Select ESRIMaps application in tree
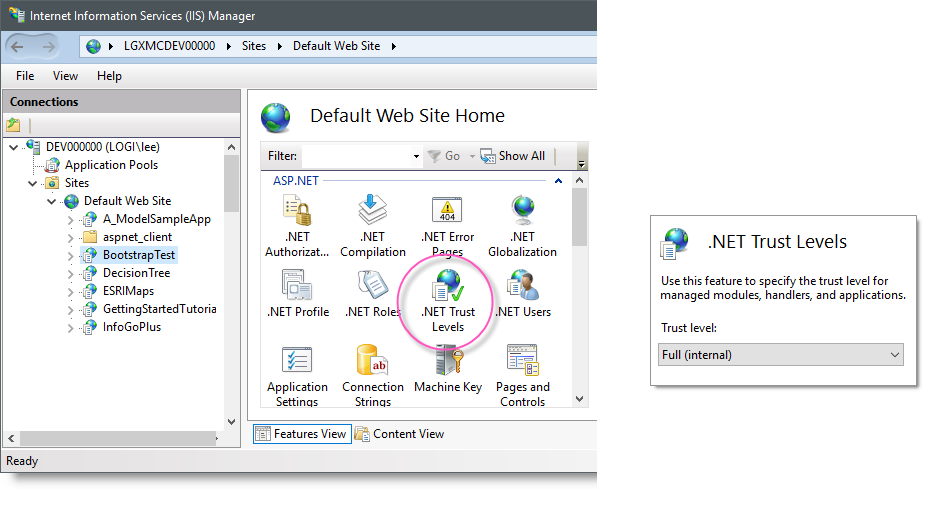This screenshot has width=926, height=512. pos(128,291)
